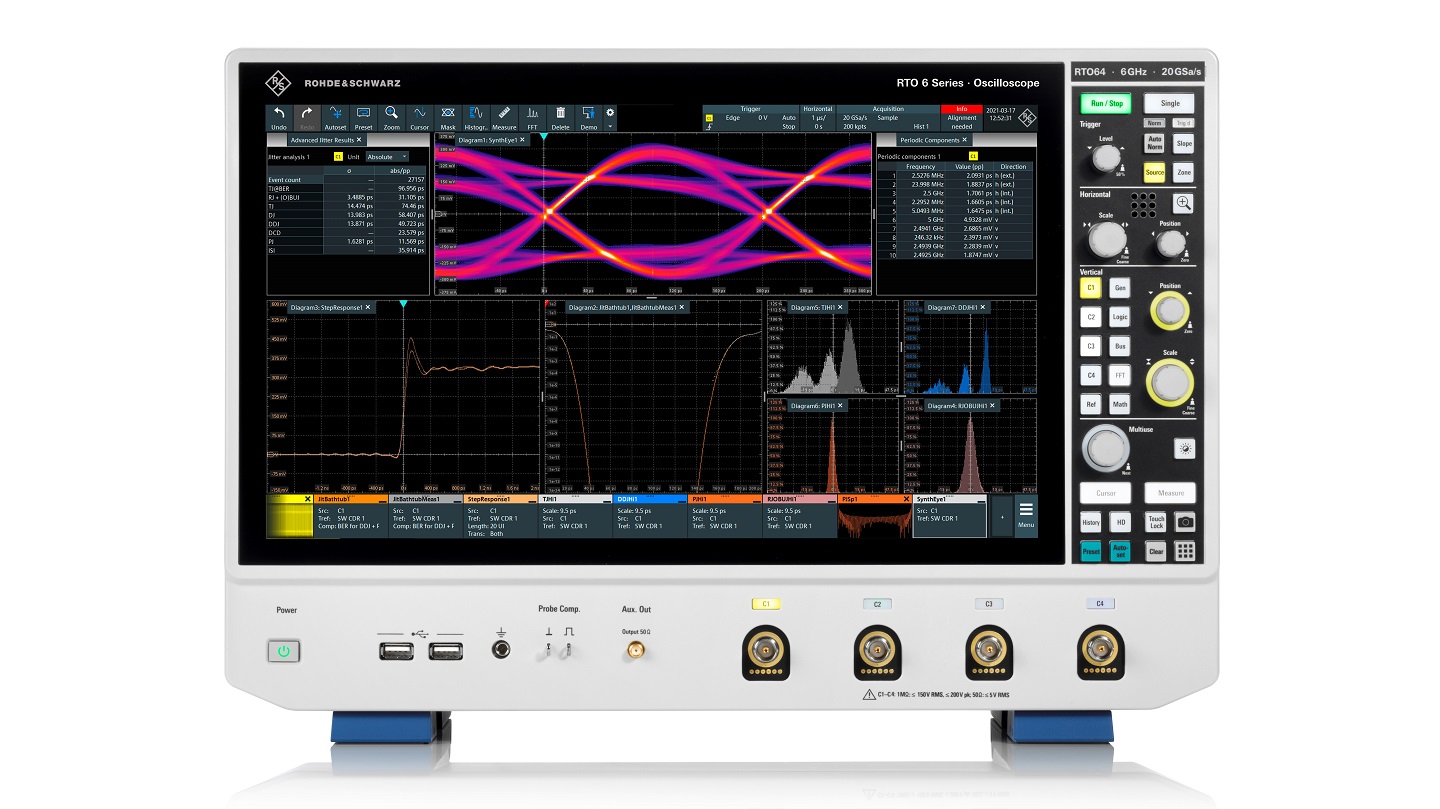Open the Horizontal settings panel in the header
This screenshot has height=809, width=1440.
coord(818,118)
